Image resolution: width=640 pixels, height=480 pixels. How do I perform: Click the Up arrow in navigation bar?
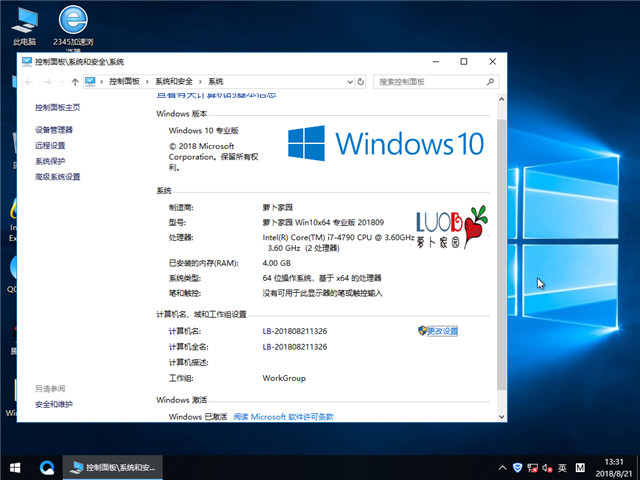(75, 82)
